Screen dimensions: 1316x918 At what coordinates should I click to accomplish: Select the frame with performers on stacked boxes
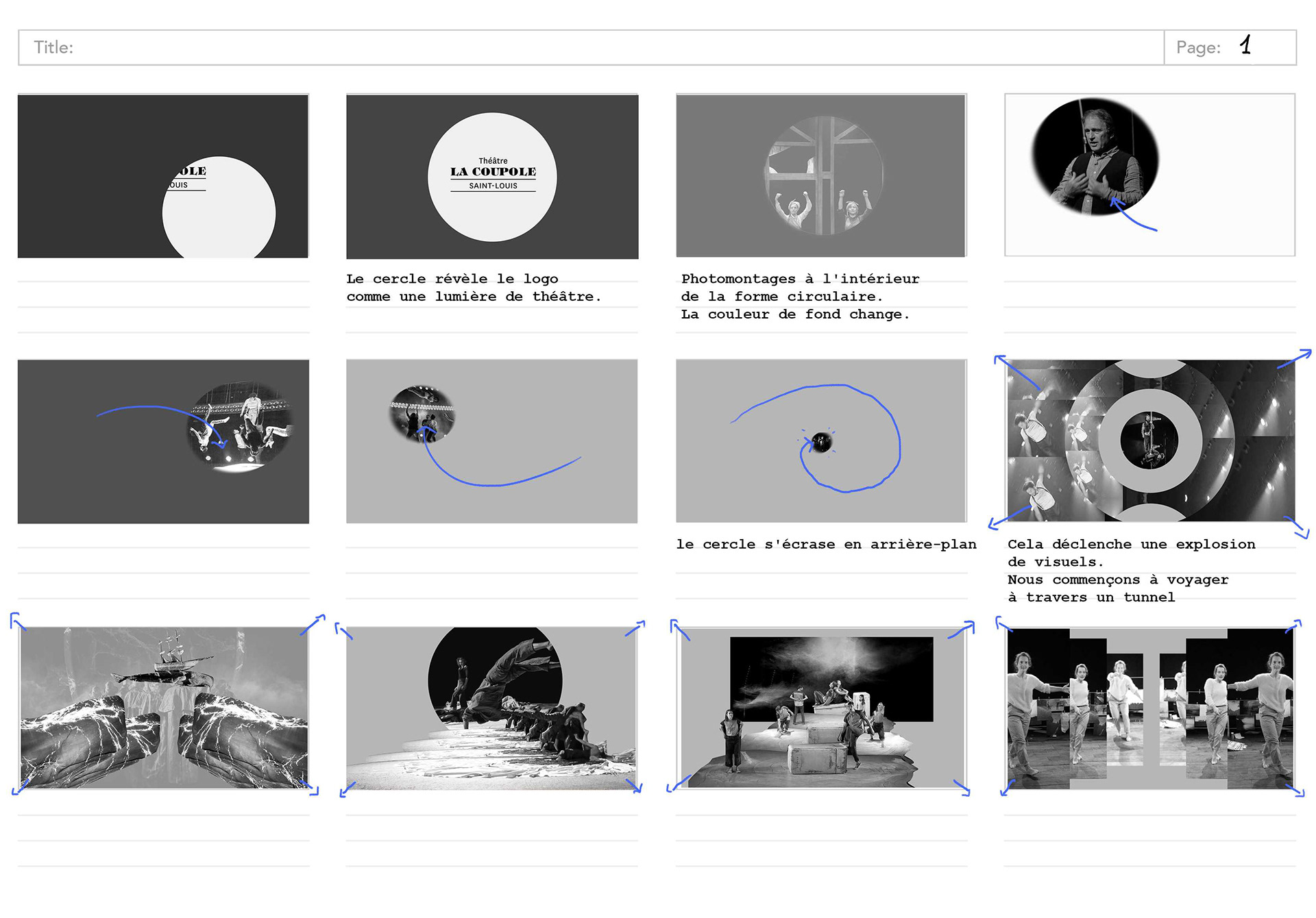point(821,708)
